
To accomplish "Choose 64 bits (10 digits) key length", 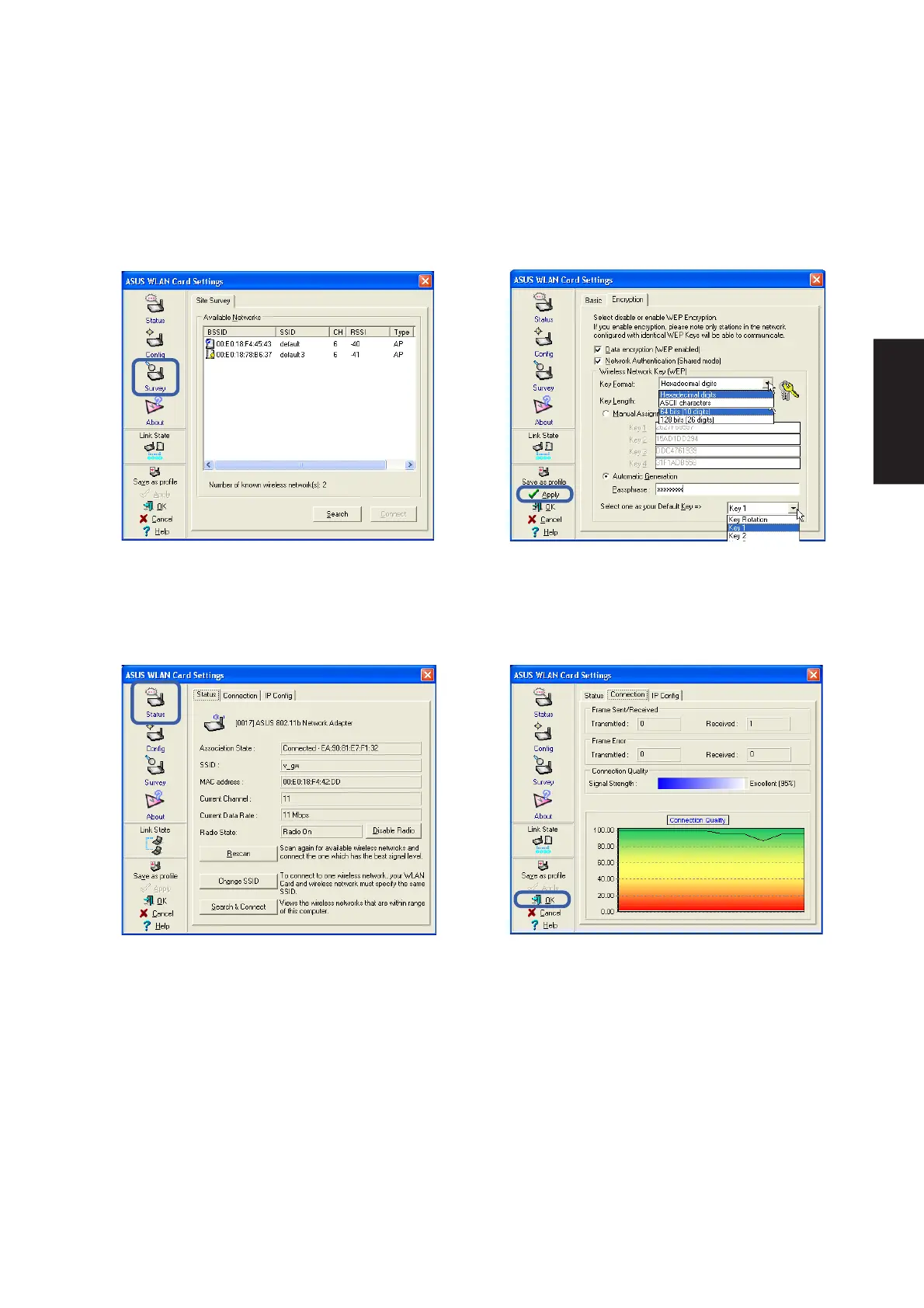I will [716, 411].
